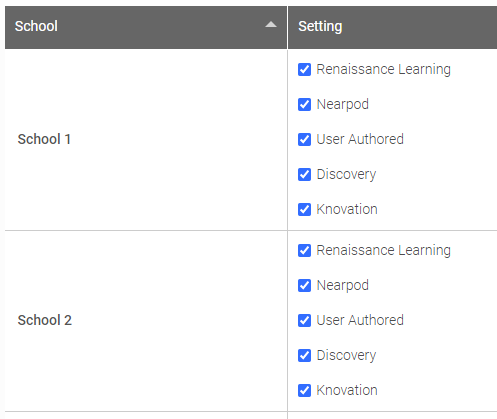Uncheck Renaissance Learning for School 1

coord(304,69)
